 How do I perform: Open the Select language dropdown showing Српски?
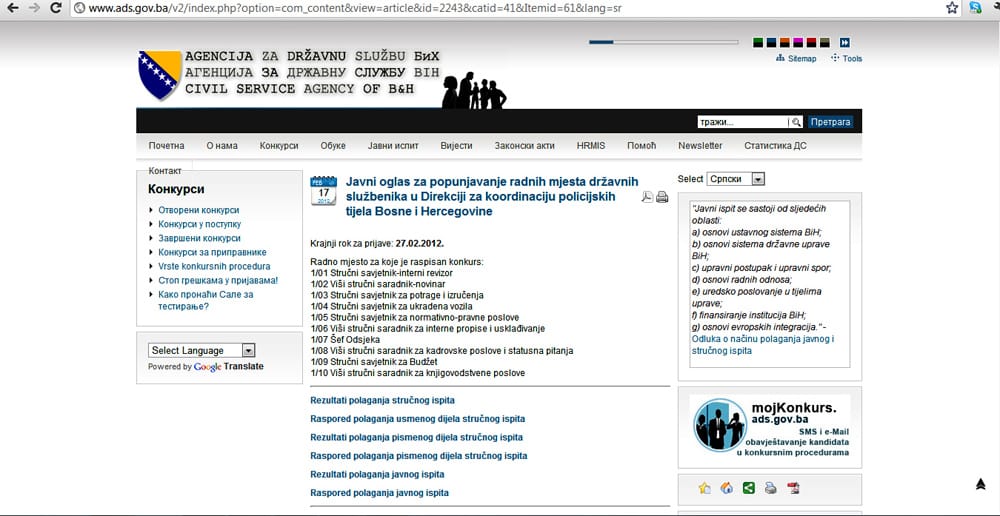(736, 179)
